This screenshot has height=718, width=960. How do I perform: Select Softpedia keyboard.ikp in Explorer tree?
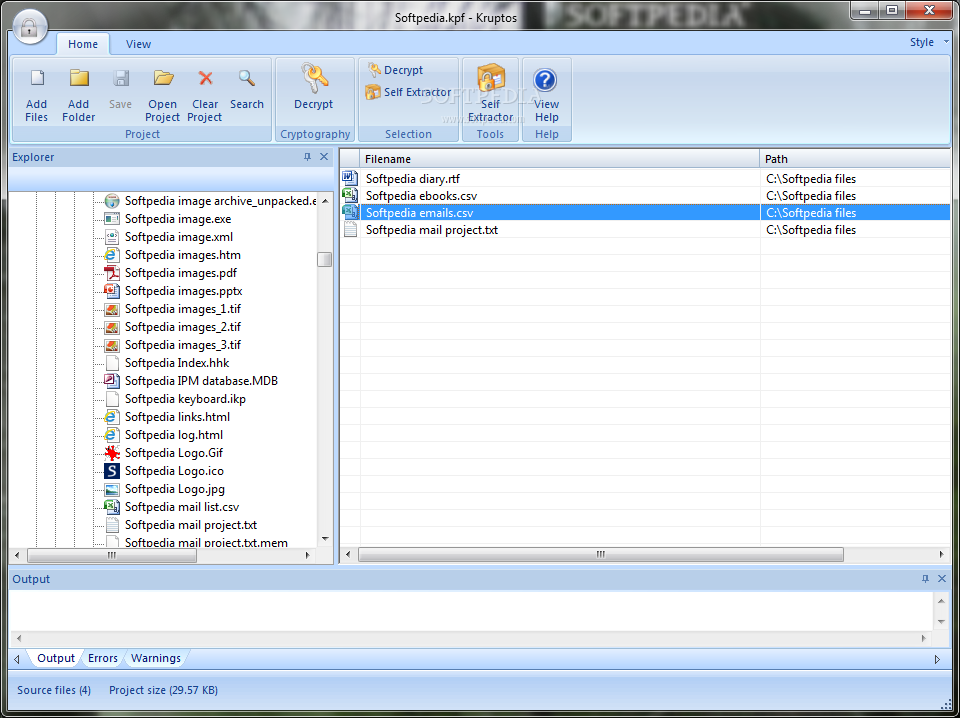[185, 399]
